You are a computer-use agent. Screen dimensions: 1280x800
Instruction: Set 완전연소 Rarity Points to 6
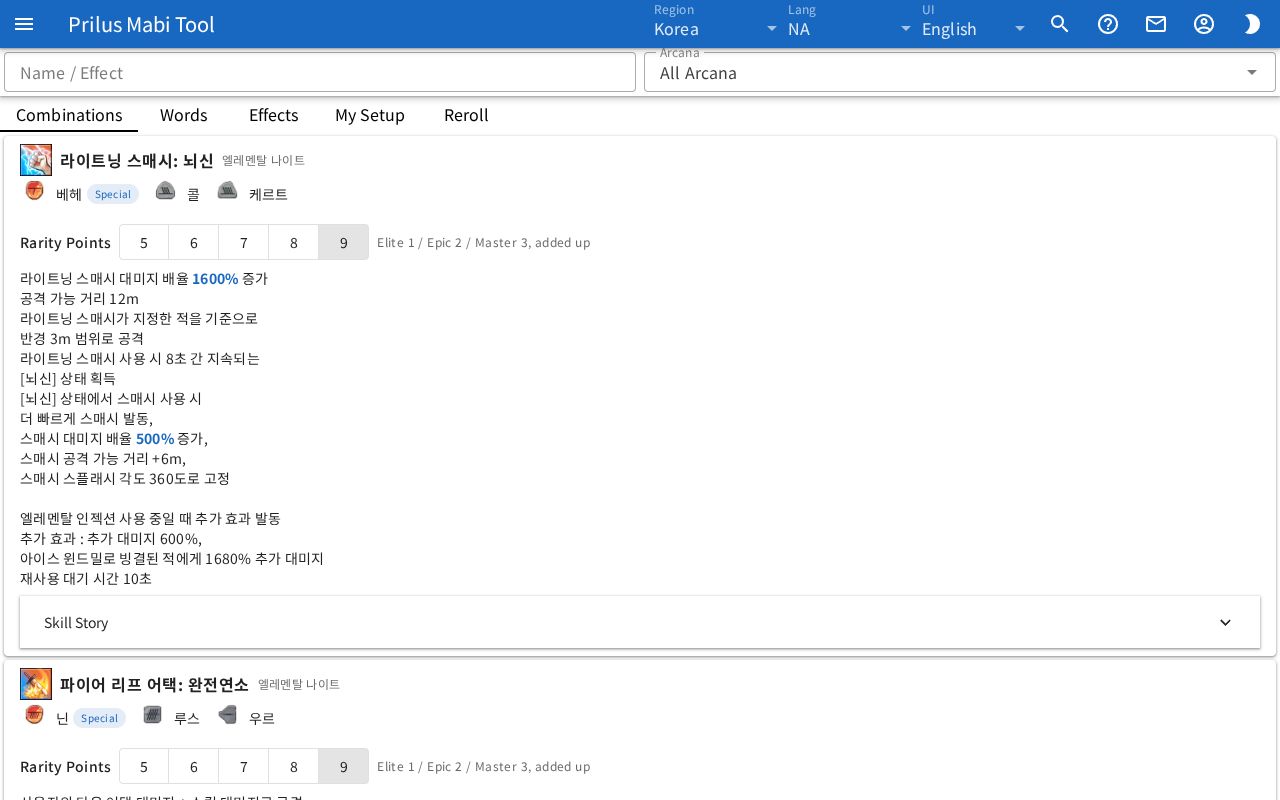(x=194, y=766)
